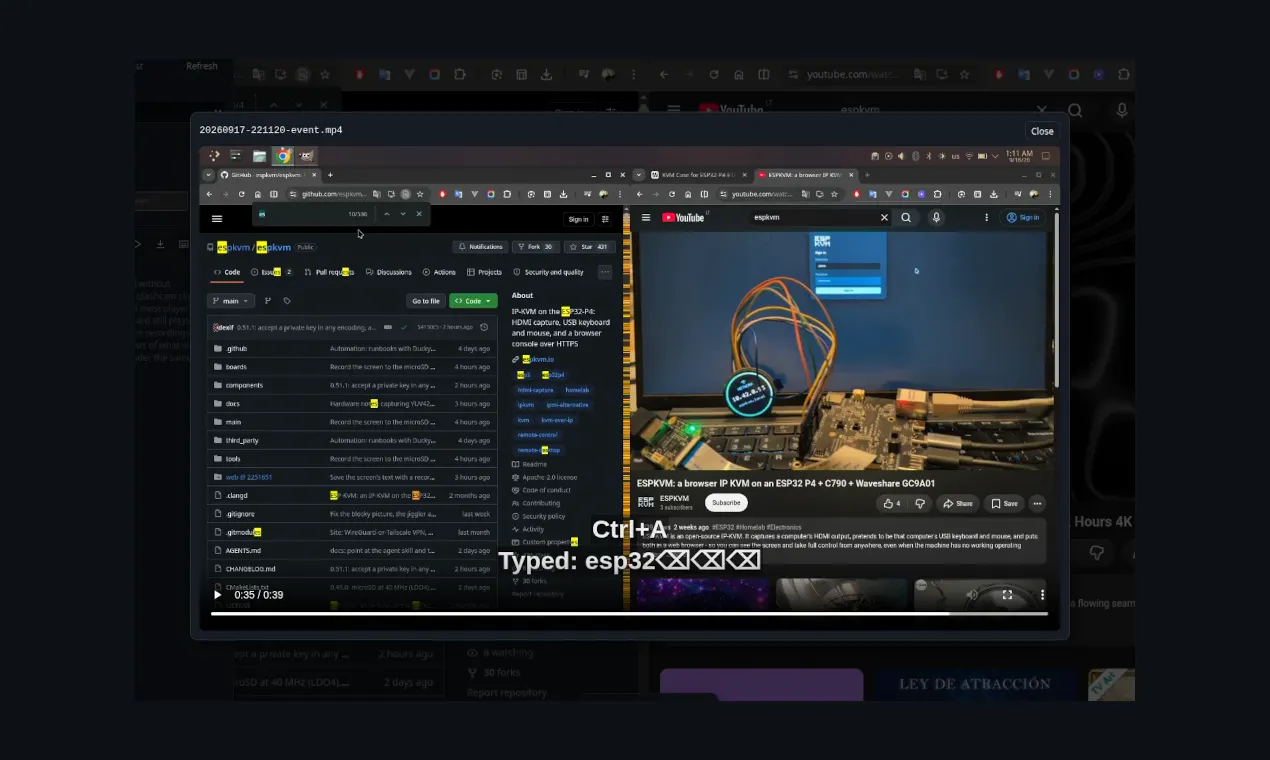Click the YouTube voice search microphone
The height and width of the screenshot is (760, 1270).
(x=936, y=217)
